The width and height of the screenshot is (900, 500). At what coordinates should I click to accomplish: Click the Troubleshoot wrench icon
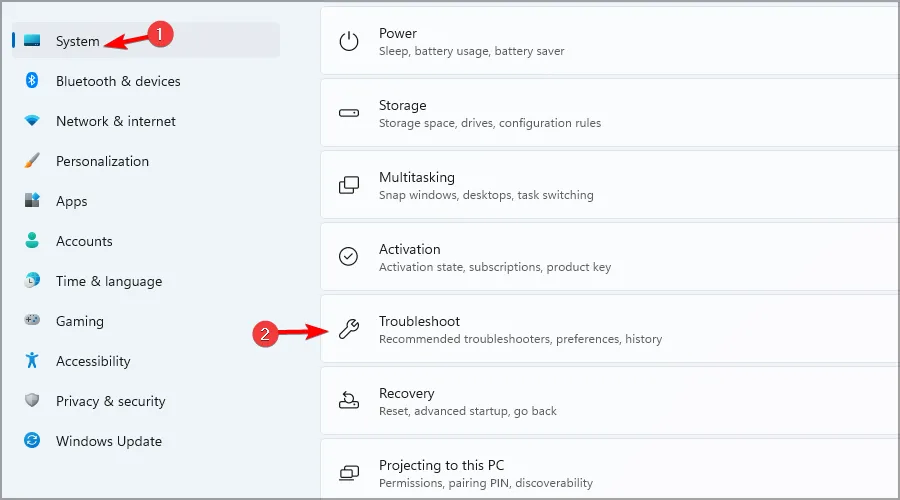click(x=349, y=329)
